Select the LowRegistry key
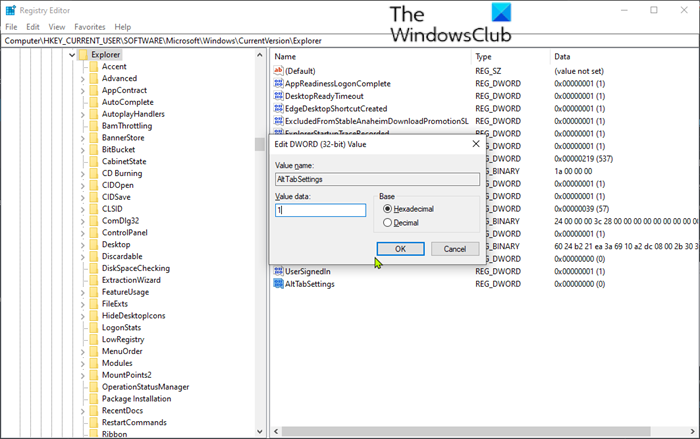 (123, 339)
